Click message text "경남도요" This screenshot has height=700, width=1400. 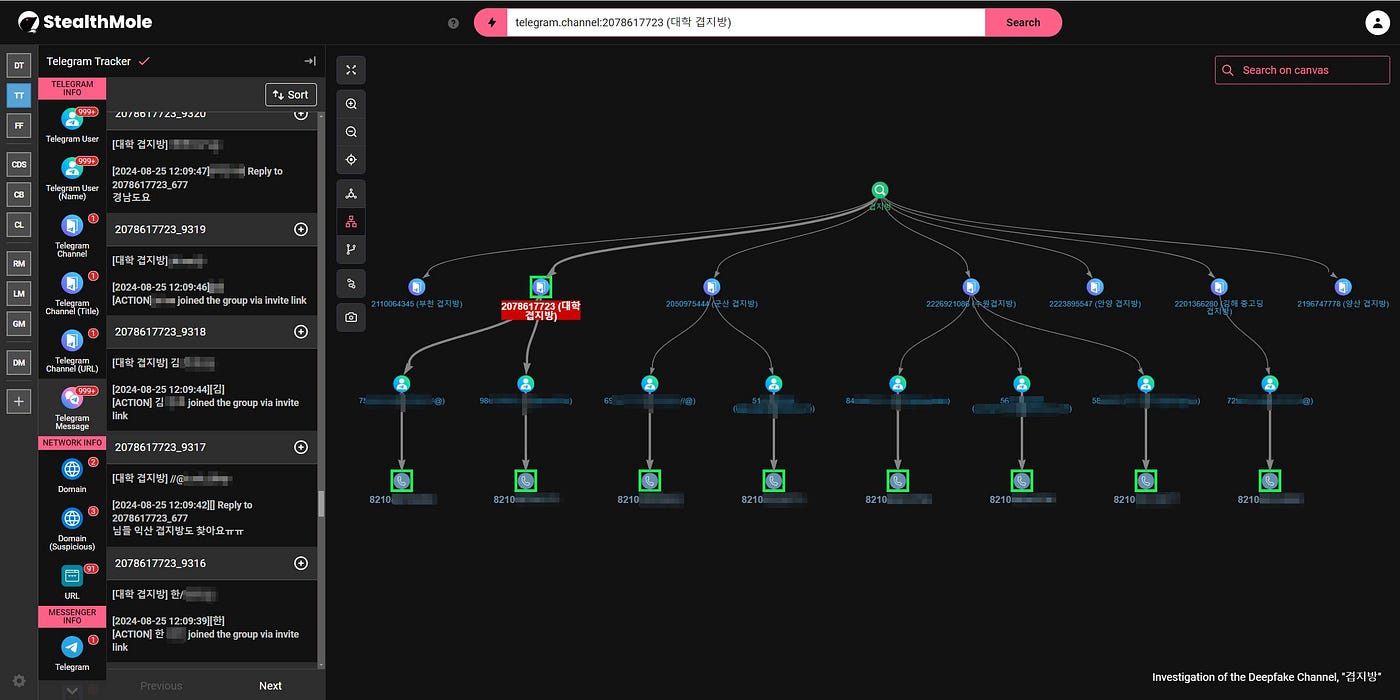tap(131, 198)
